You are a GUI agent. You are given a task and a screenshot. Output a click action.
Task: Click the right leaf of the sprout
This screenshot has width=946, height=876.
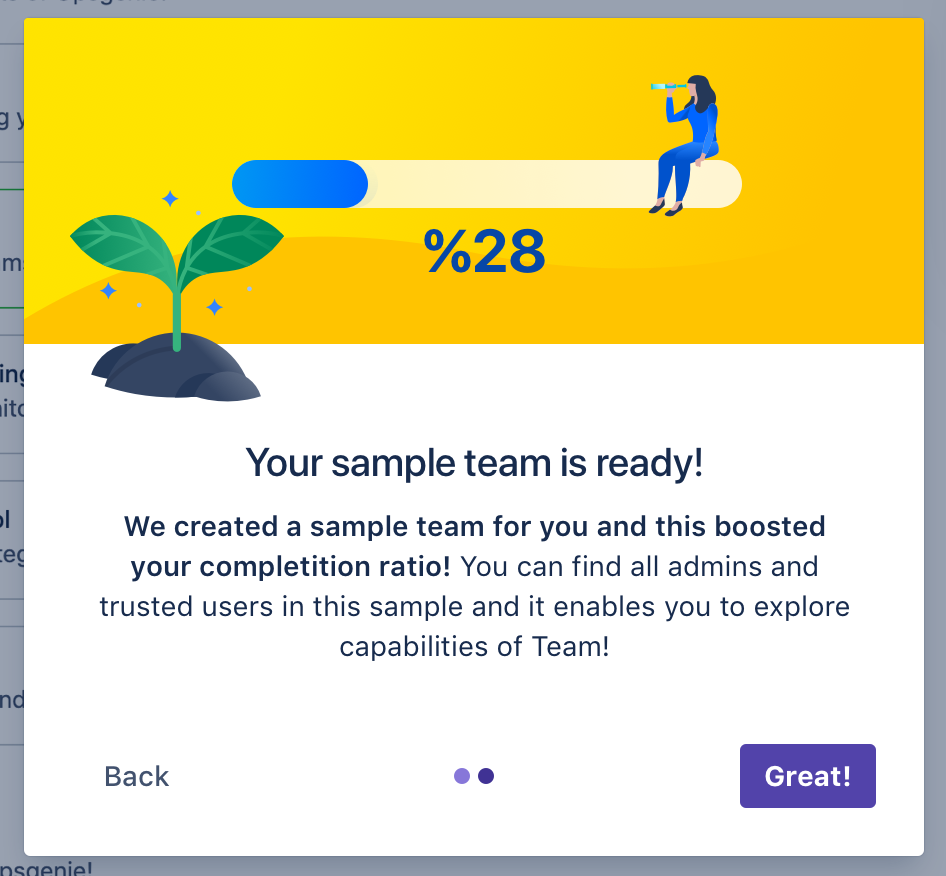coord(232,244)
